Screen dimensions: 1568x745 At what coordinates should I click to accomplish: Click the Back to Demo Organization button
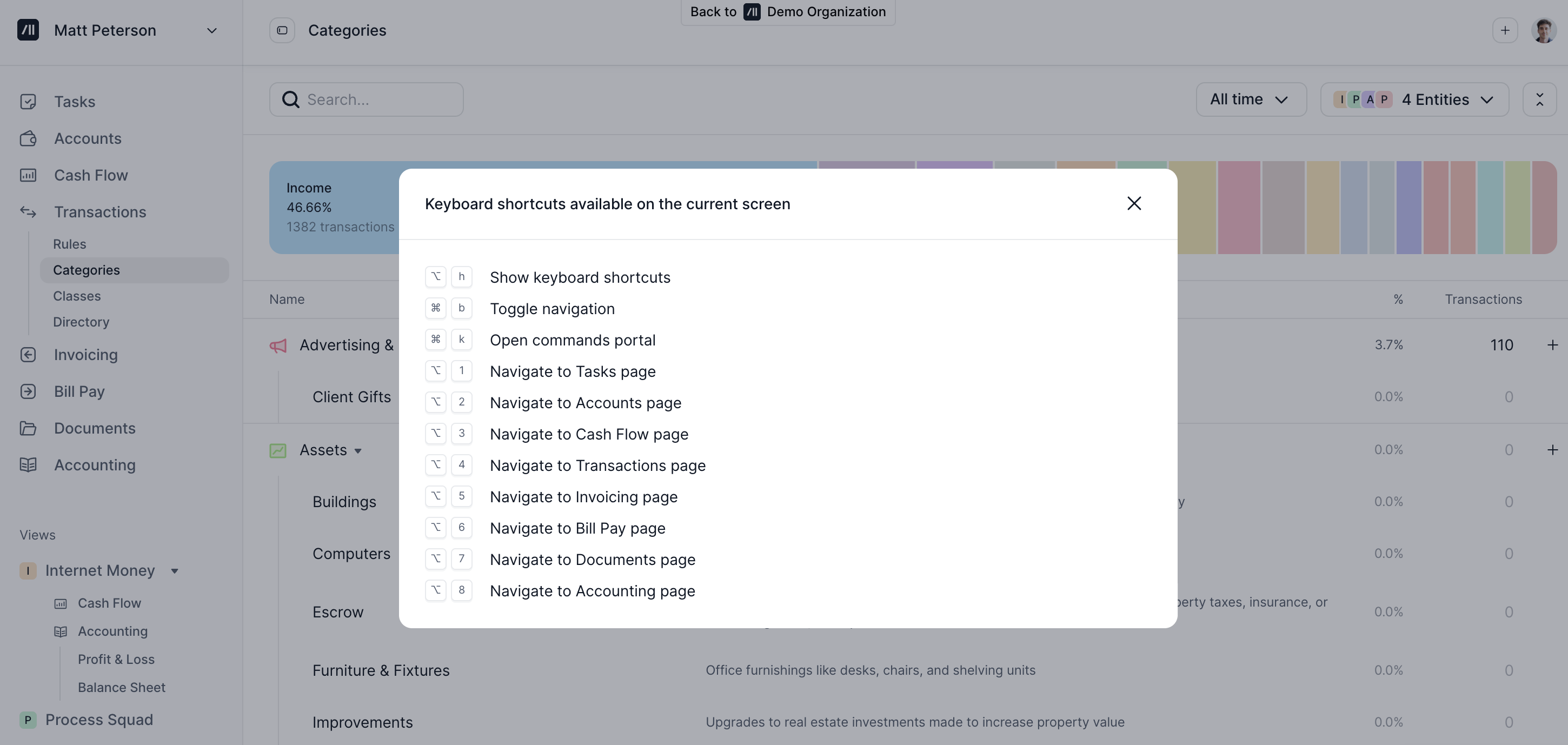click(x=787, y=11)
